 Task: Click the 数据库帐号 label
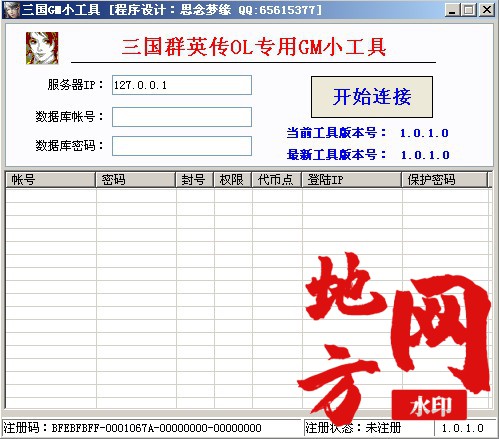coord(69,117)
